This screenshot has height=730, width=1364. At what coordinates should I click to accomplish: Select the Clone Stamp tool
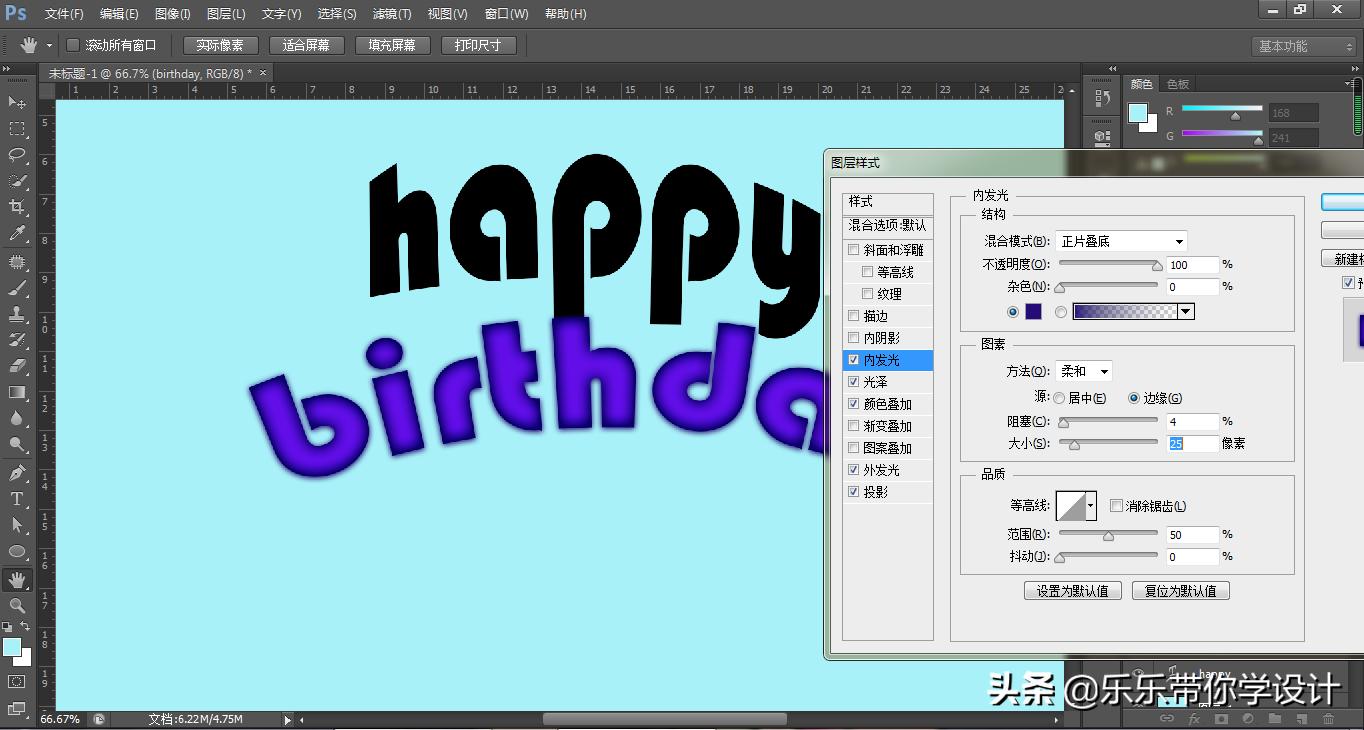(16, 315)
